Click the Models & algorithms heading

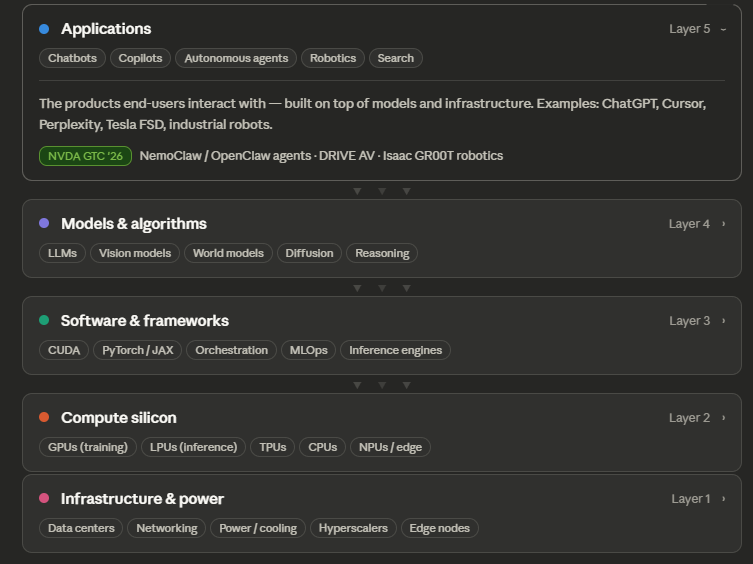[x=134, y=224]
